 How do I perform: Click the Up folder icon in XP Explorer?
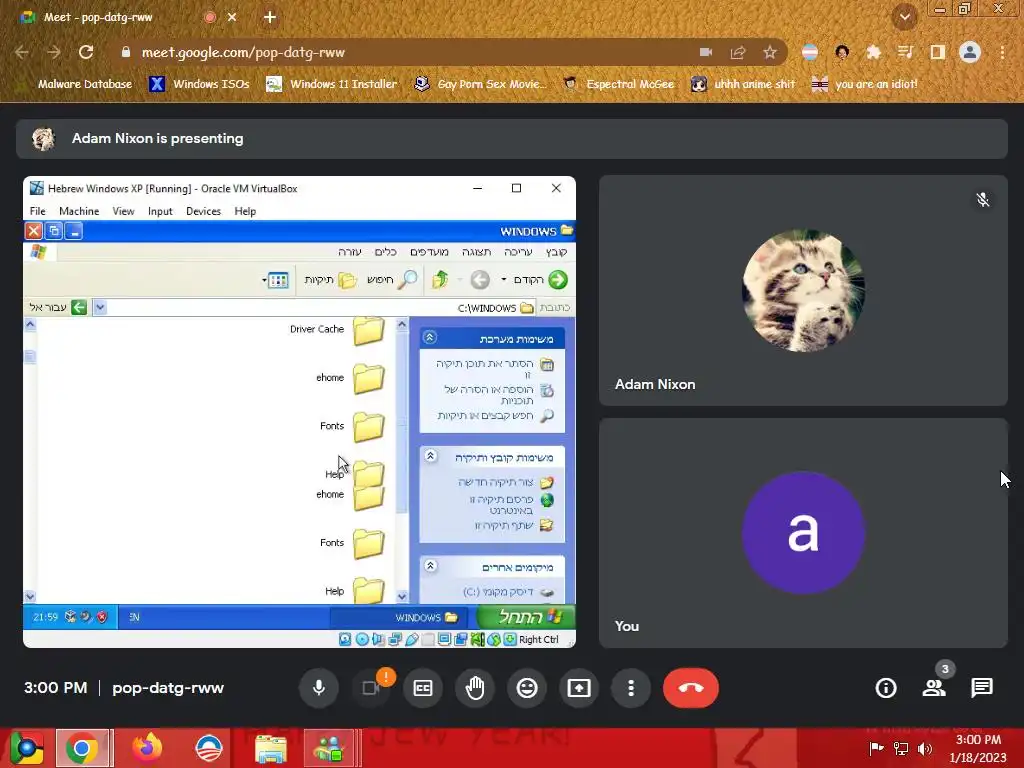(x=440, y=280)
